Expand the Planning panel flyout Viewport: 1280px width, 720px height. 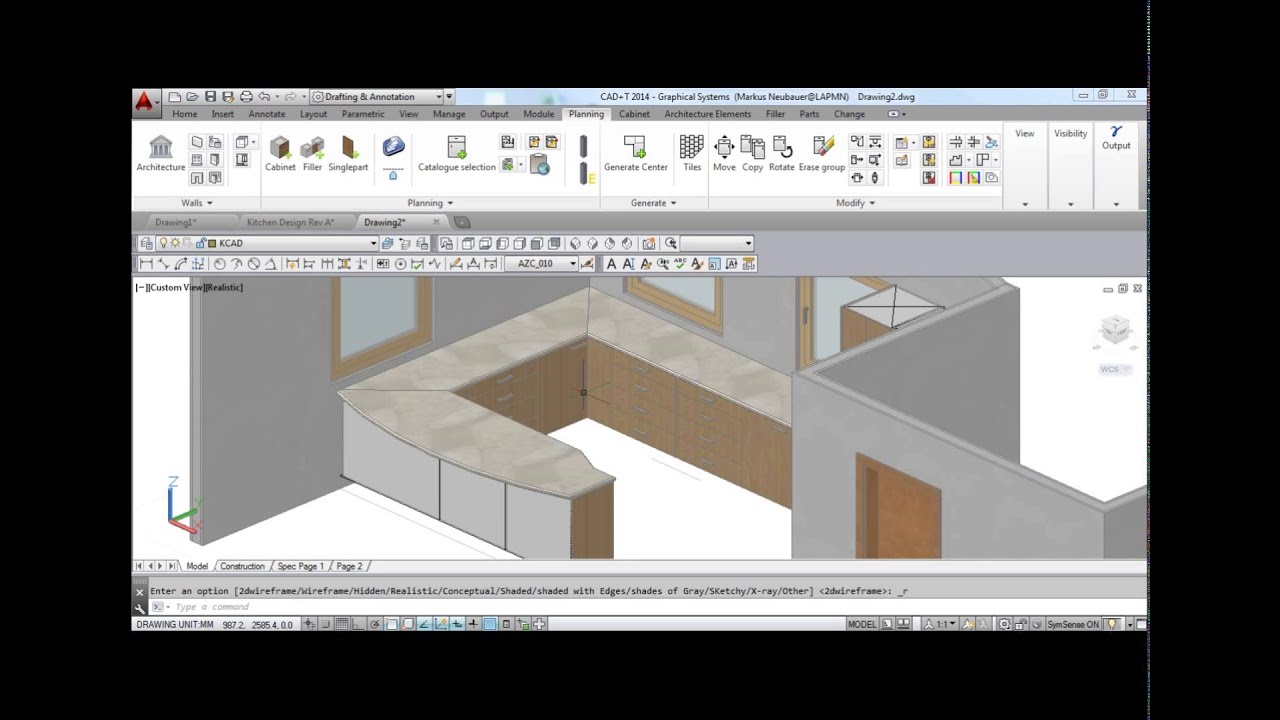[430, 203]
